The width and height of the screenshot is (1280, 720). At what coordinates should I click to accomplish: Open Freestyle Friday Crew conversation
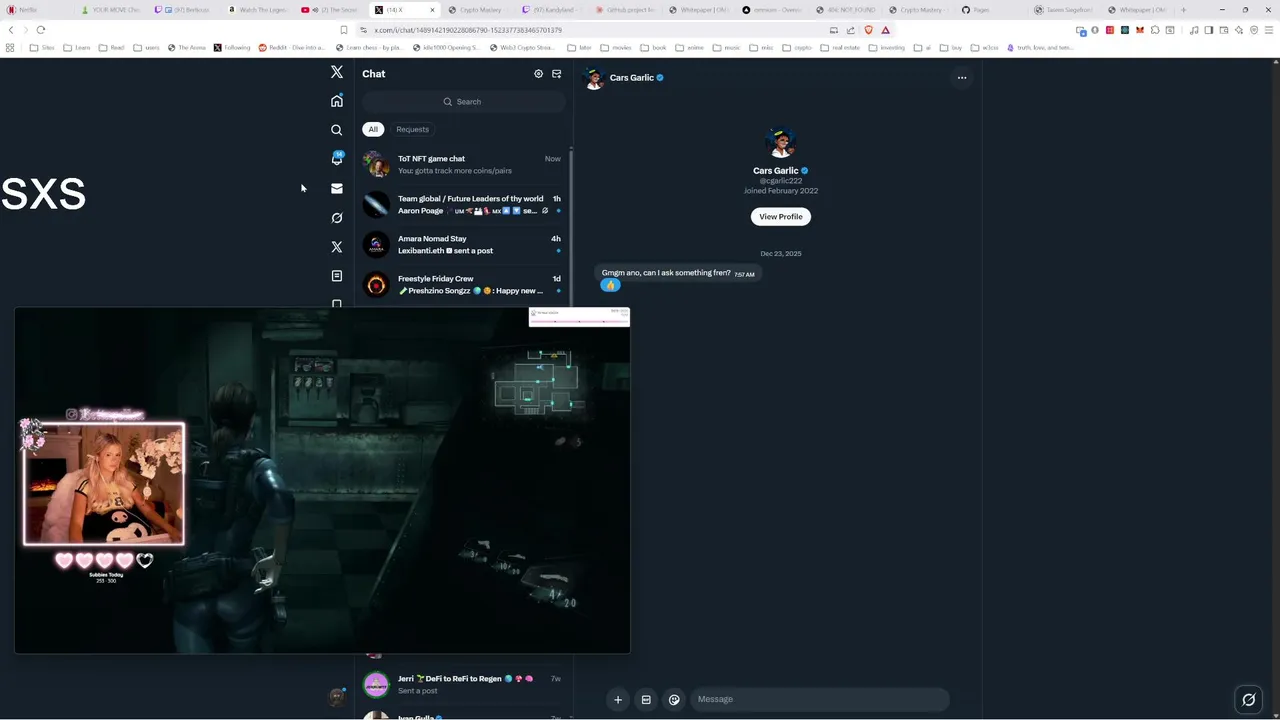tap(465, 284)
